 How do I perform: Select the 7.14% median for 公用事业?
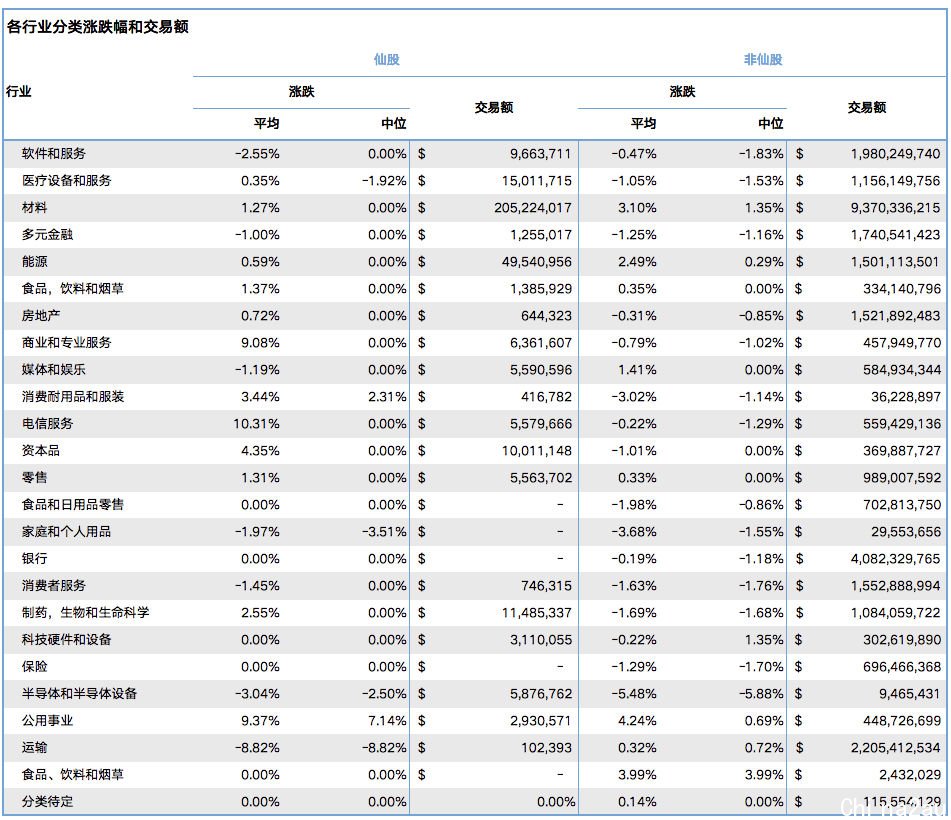click(x=387, y=721)
